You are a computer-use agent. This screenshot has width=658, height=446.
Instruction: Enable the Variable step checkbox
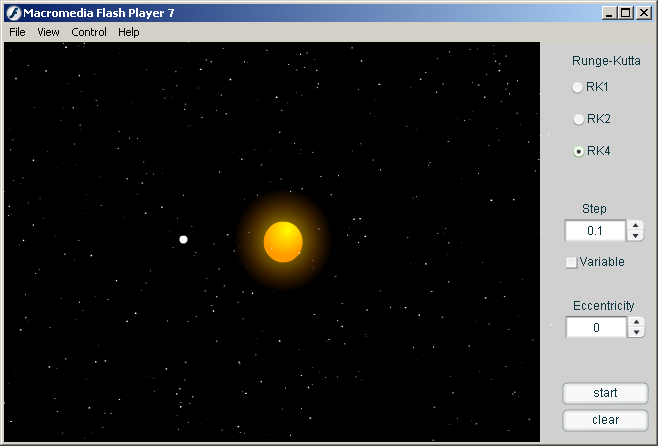point(571,263)
